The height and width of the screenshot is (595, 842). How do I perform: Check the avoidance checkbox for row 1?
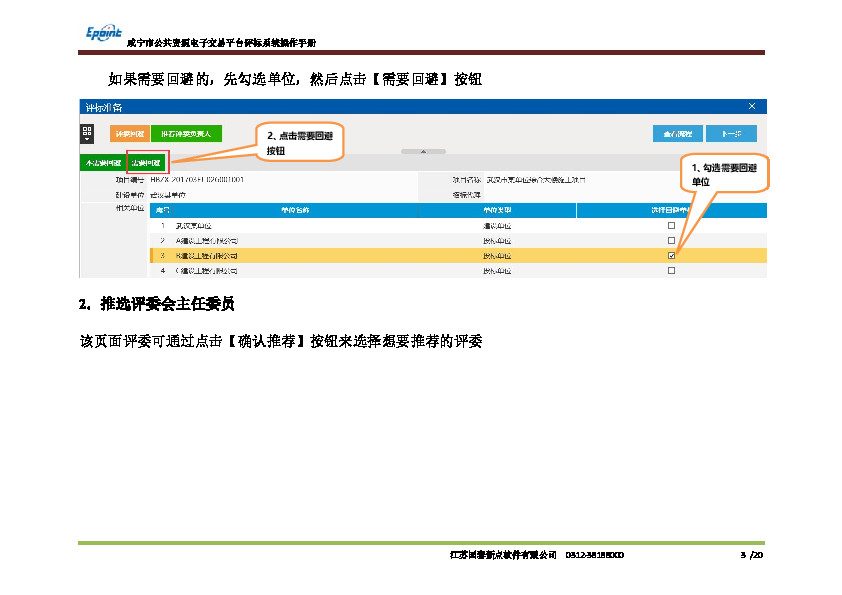pyautogui.click(x=671, y=227)
